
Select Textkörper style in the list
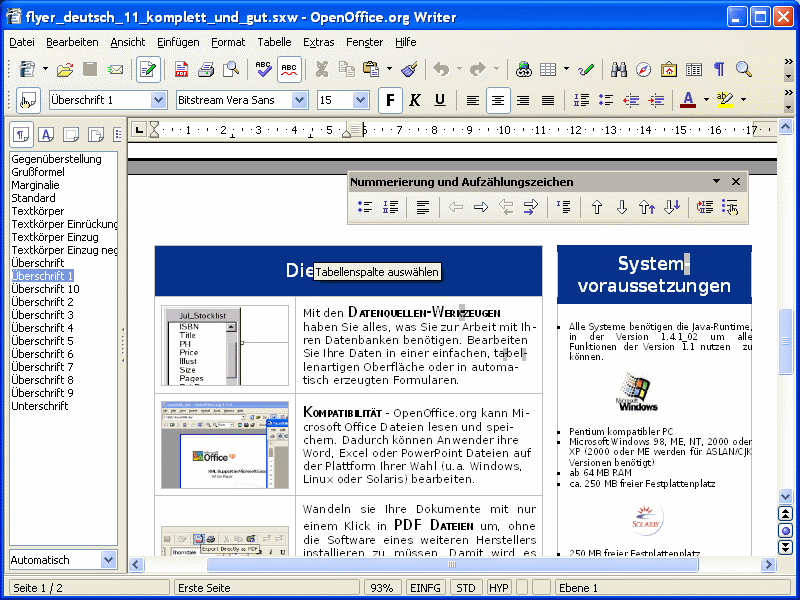tap(38, 211)
